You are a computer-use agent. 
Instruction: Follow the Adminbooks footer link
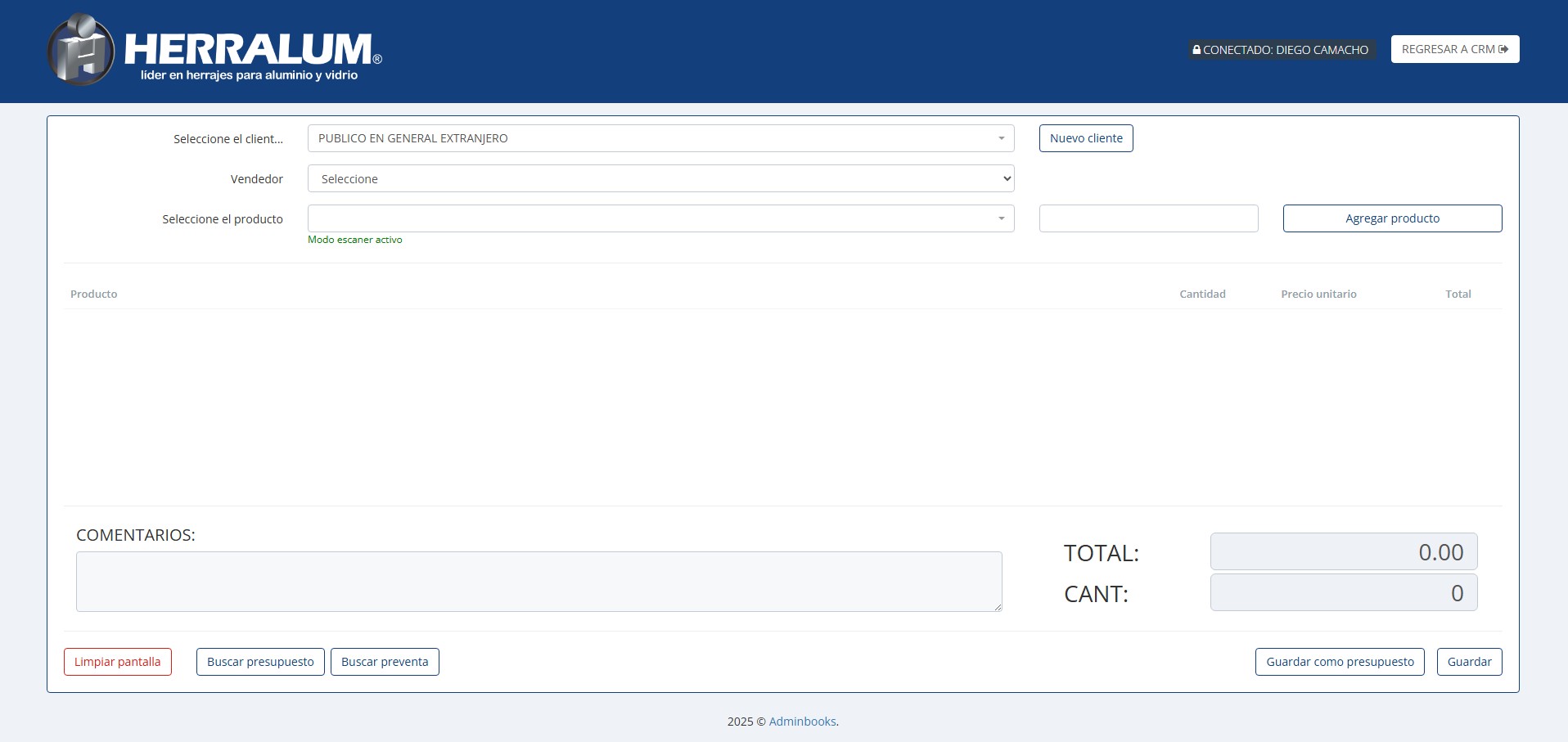pos(802,722)
